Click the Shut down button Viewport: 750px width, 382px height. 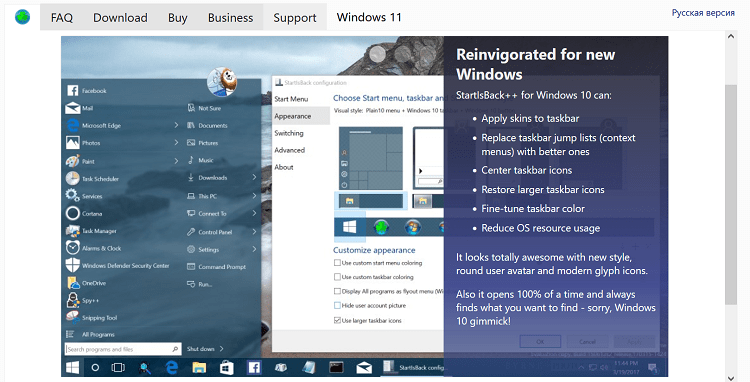(x=200, y=349)
